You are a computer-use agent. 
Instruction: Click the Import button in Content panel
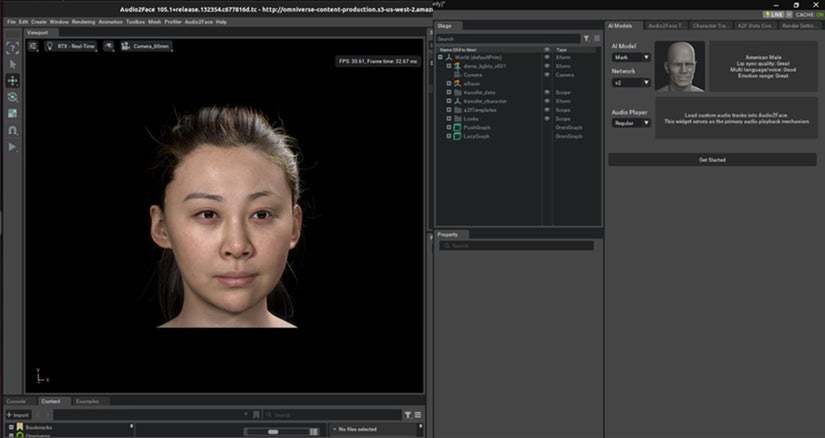point(19,414)
